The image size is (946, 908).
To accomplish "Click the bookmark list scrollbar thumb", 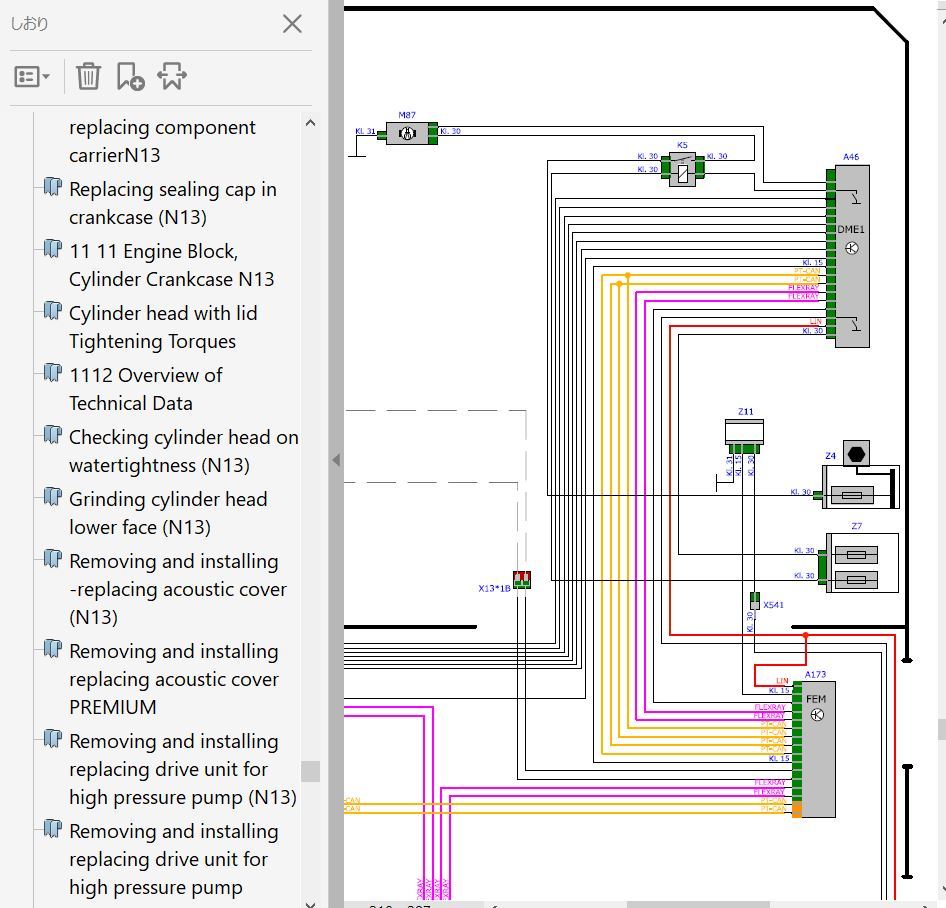I will (x=310, y=771).
